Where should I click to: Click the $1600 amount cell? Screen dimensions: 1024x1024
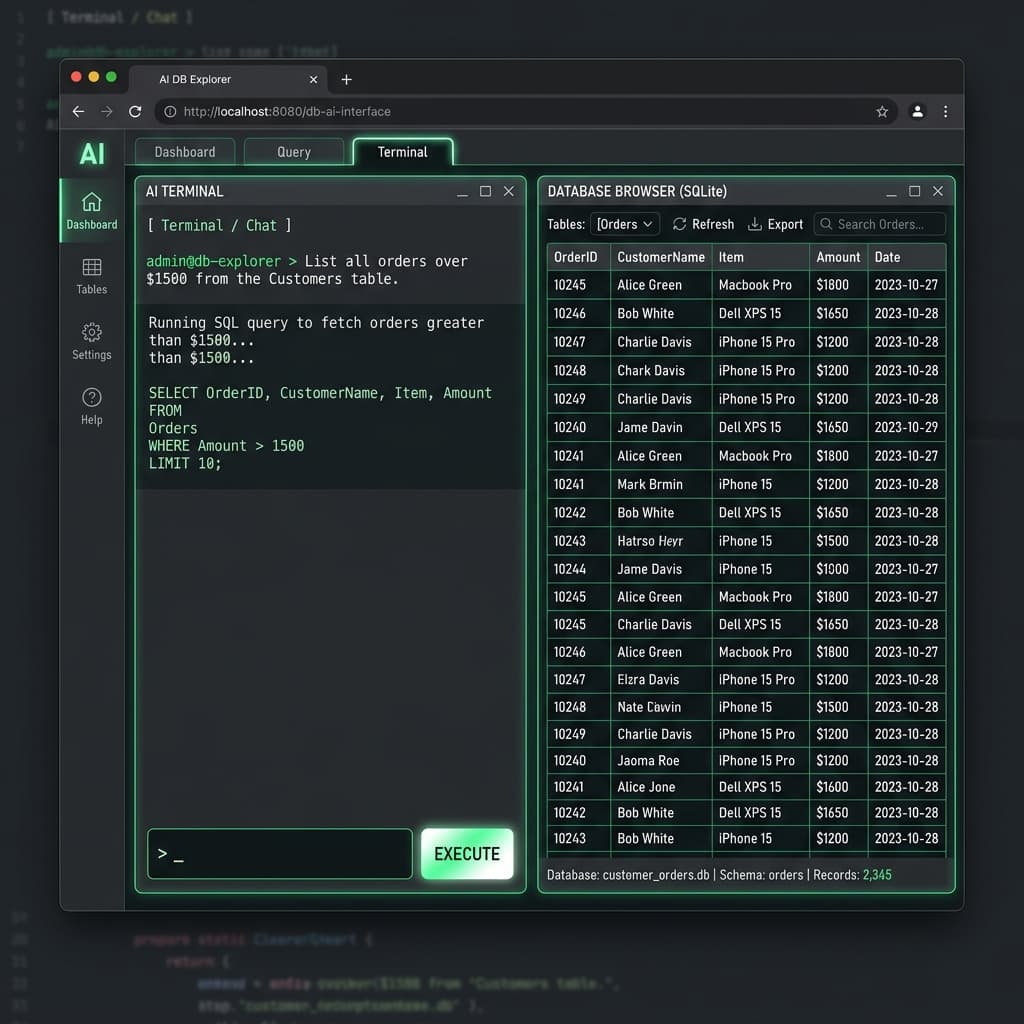[x=839, y=786]
